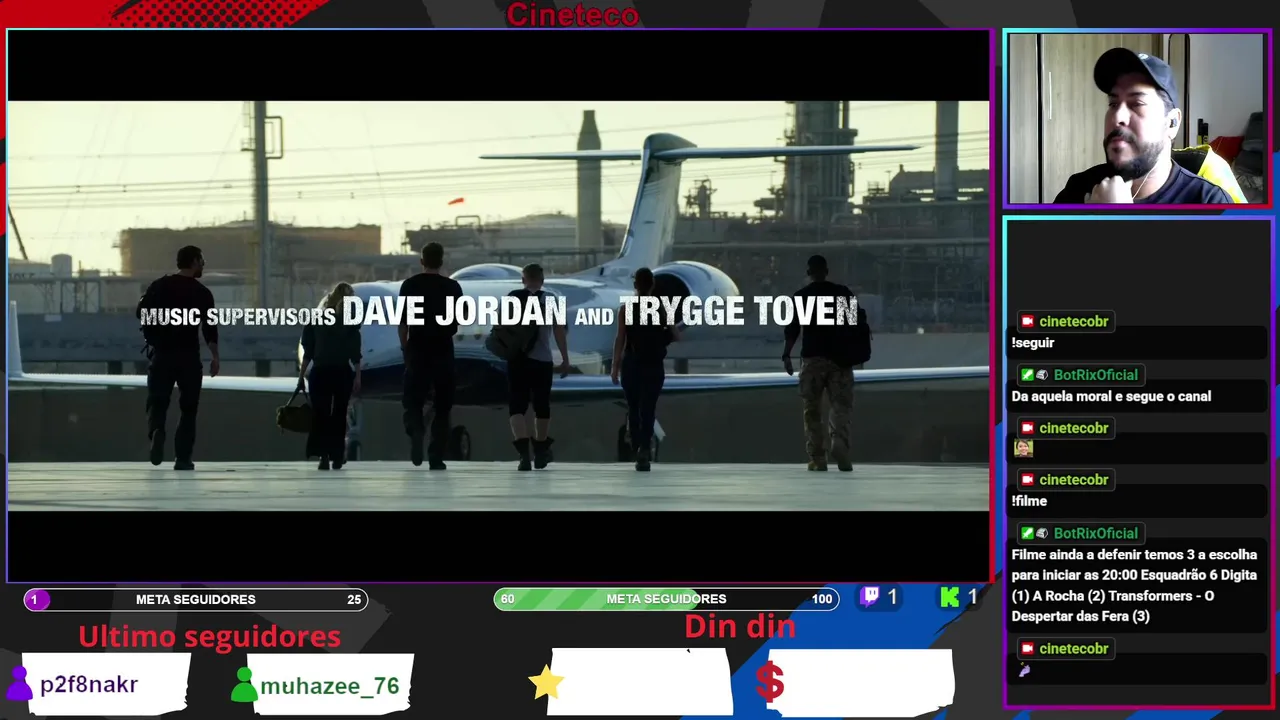Click the movie video frame
1280x720 pixels.
coord(498,305)
